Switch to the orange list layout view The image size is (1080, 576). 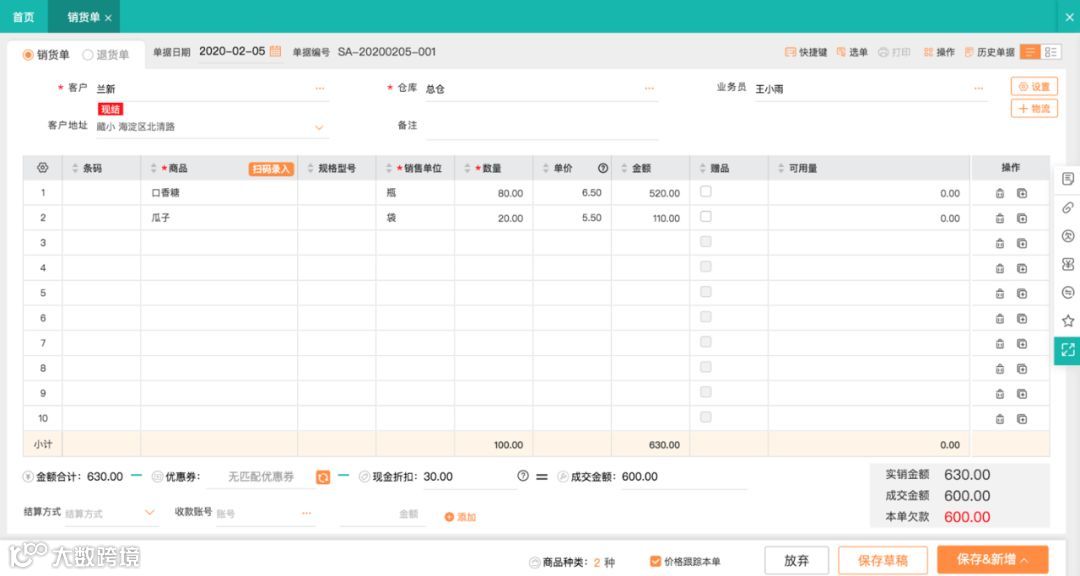coord(1030,52)
